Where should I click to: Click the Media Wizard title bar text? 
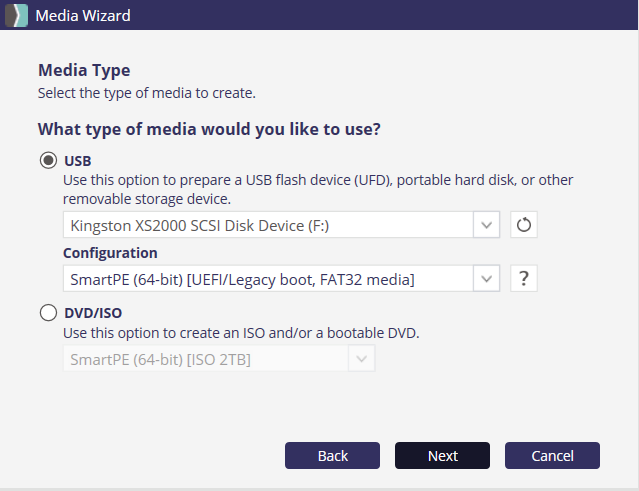point(83,15)
